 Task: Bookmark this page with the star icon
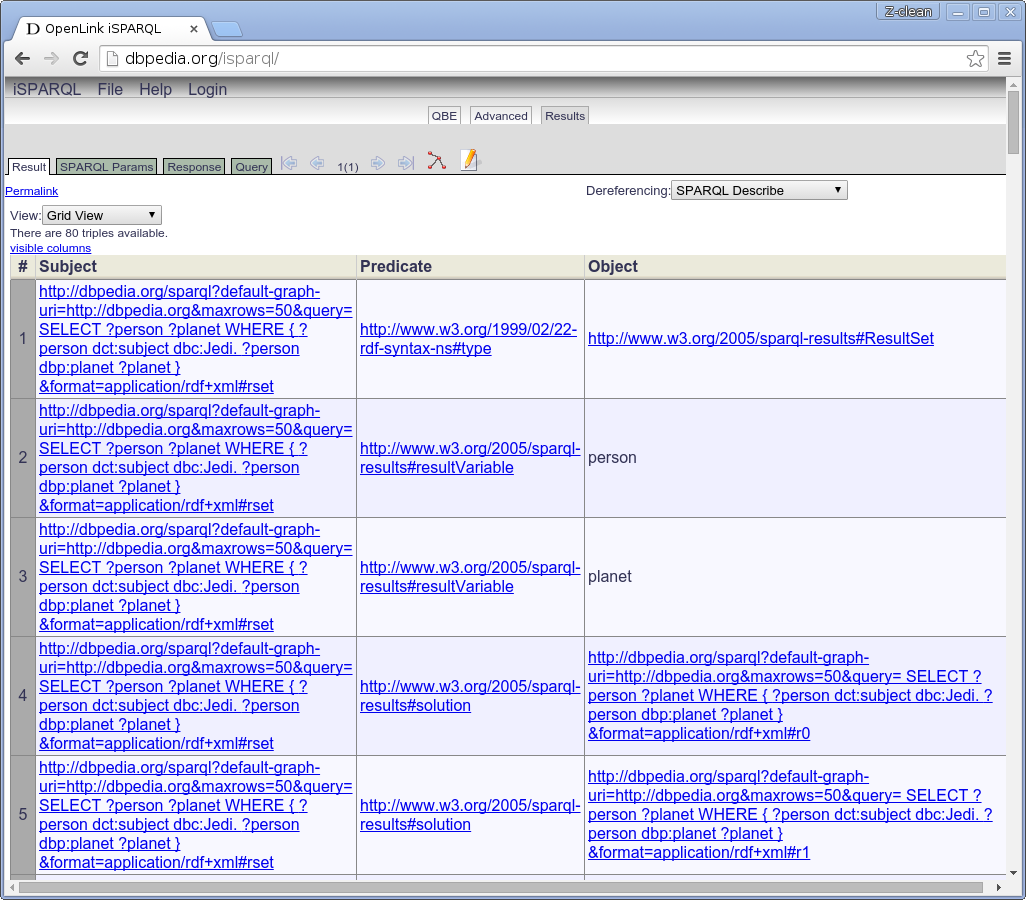[975, 59]
